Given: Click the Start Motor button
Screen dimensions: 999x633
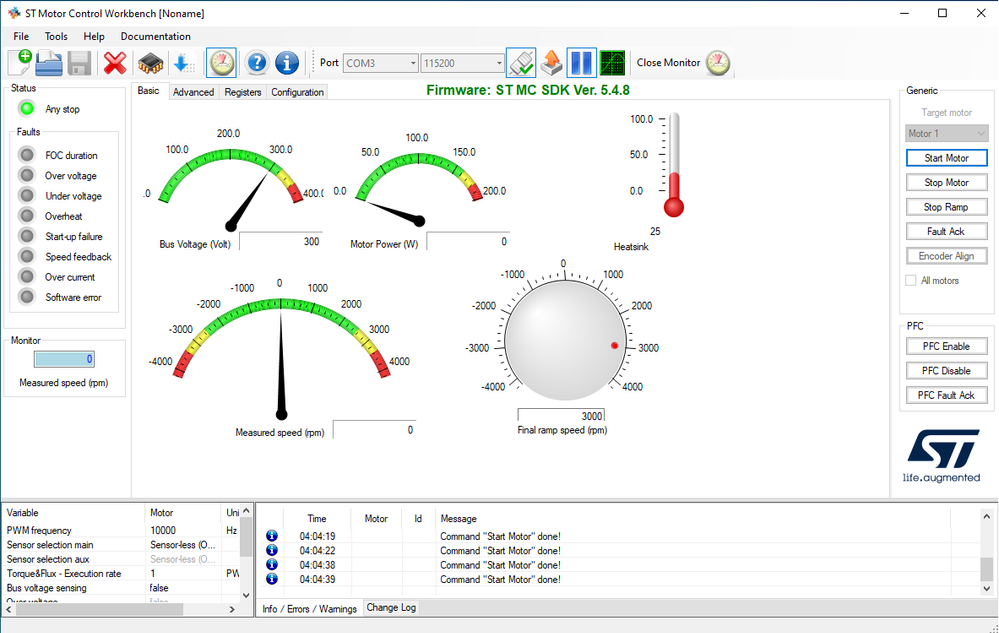Looking at the screenshot, I should tap(947, 158).
